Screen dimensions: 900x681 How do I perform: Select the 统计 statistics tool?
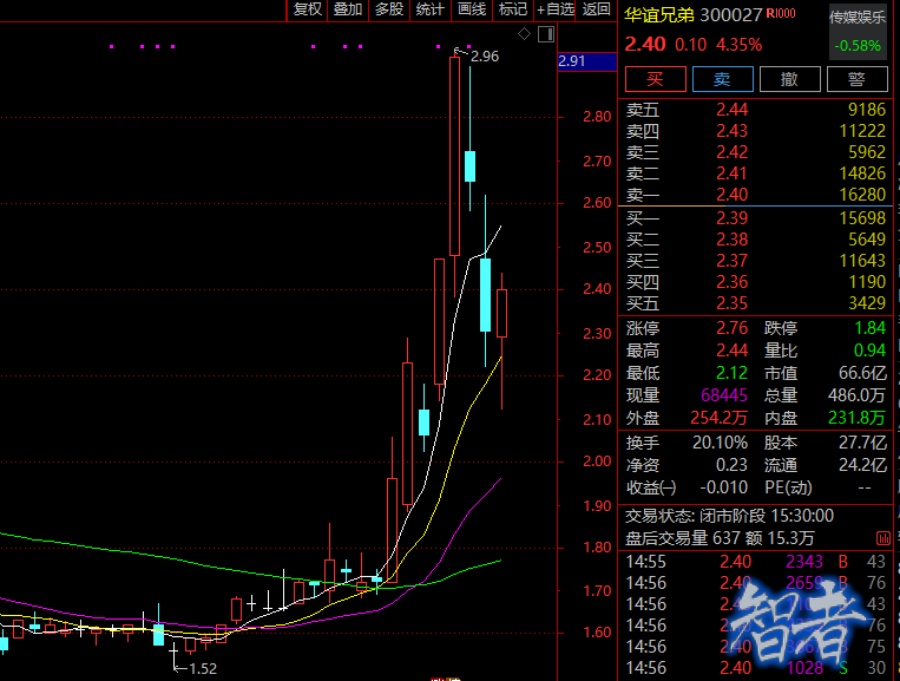coord(430,9)
